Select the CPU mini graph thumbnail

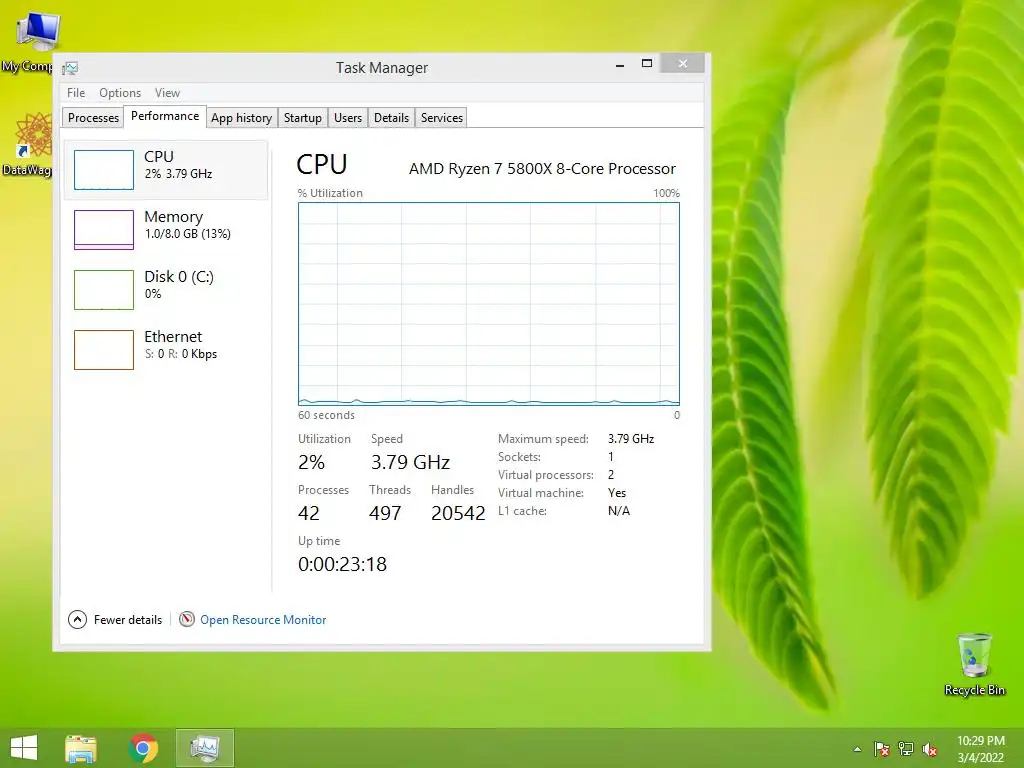click(x=104, y=170)
